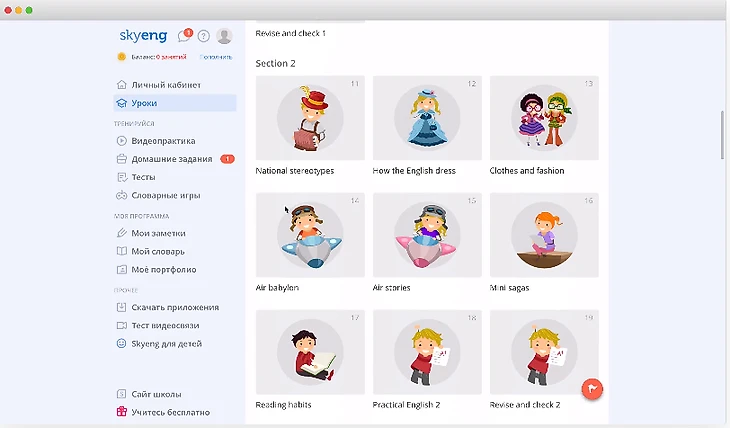Click the checklist icon beside Тесты
730x428 pixels.
tap(122, 177)
